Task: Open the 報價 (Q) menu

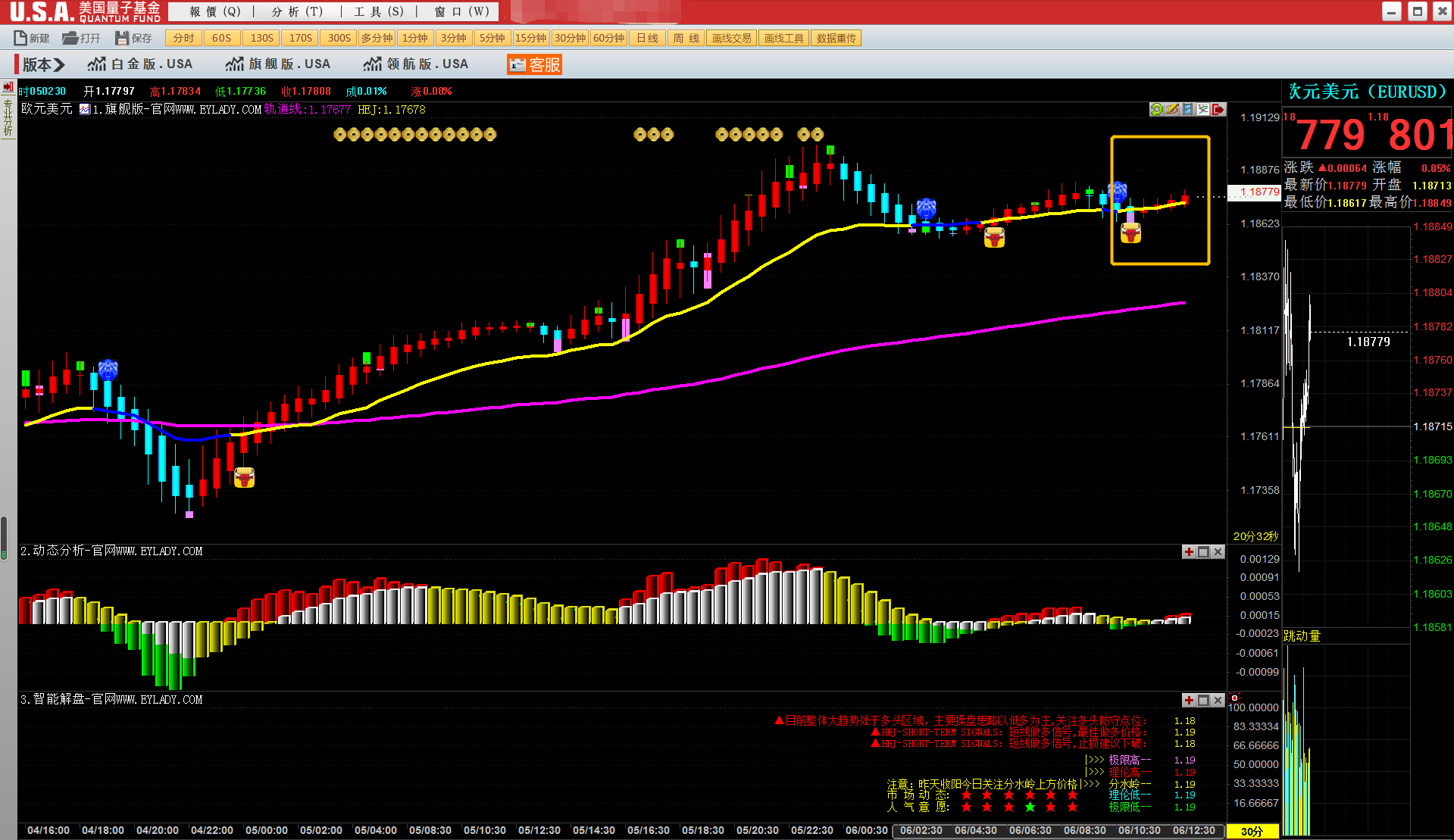Action: (x=215, y=11)
